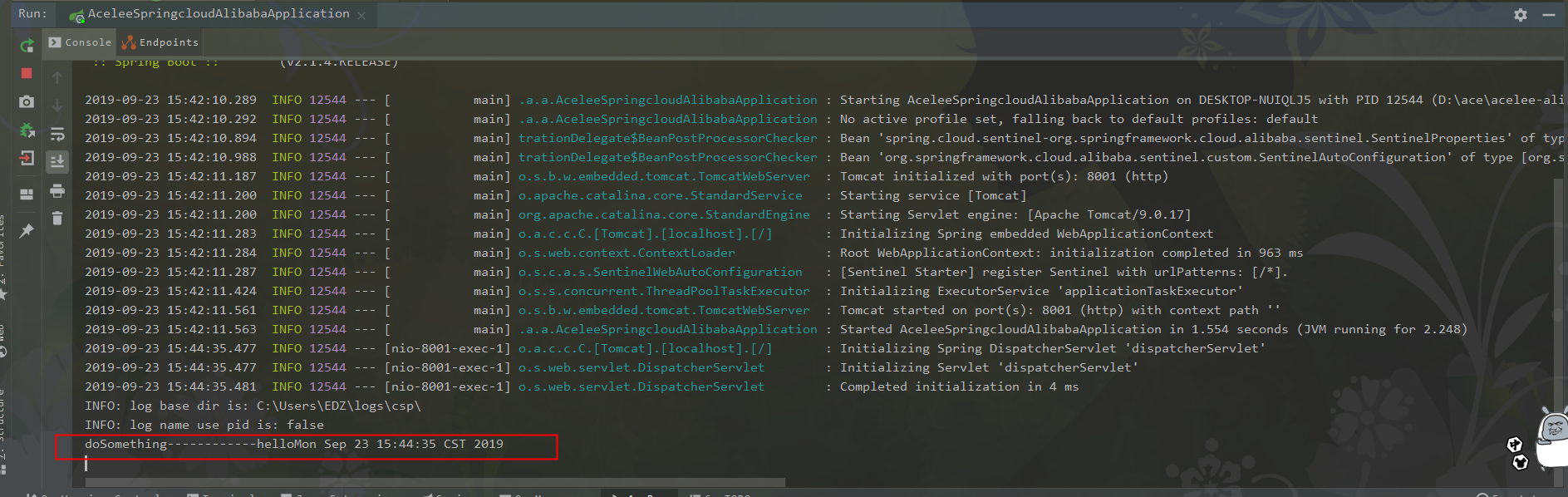Click 'INFO: log name use pid is: false'
This screenshot has height=497, width=1568.
(x=204, y=425)
